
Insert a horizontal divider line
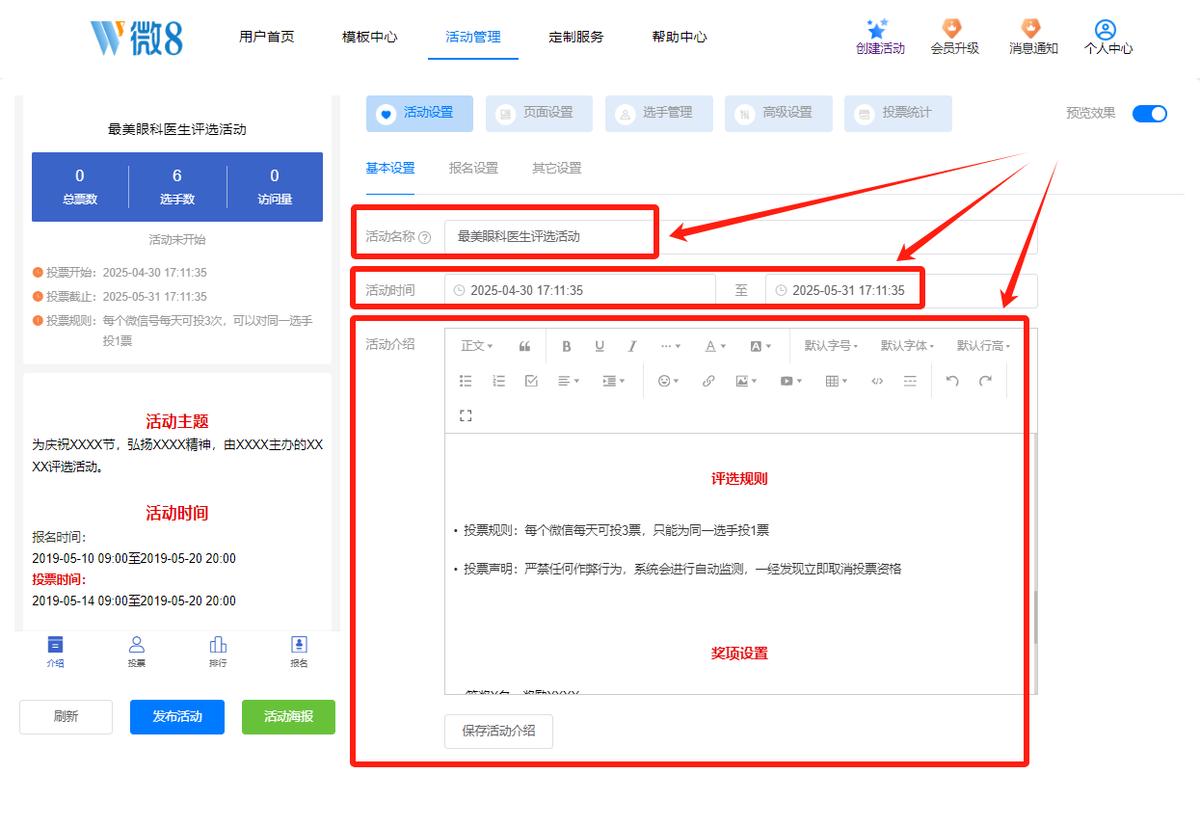(x=909, y=381)
